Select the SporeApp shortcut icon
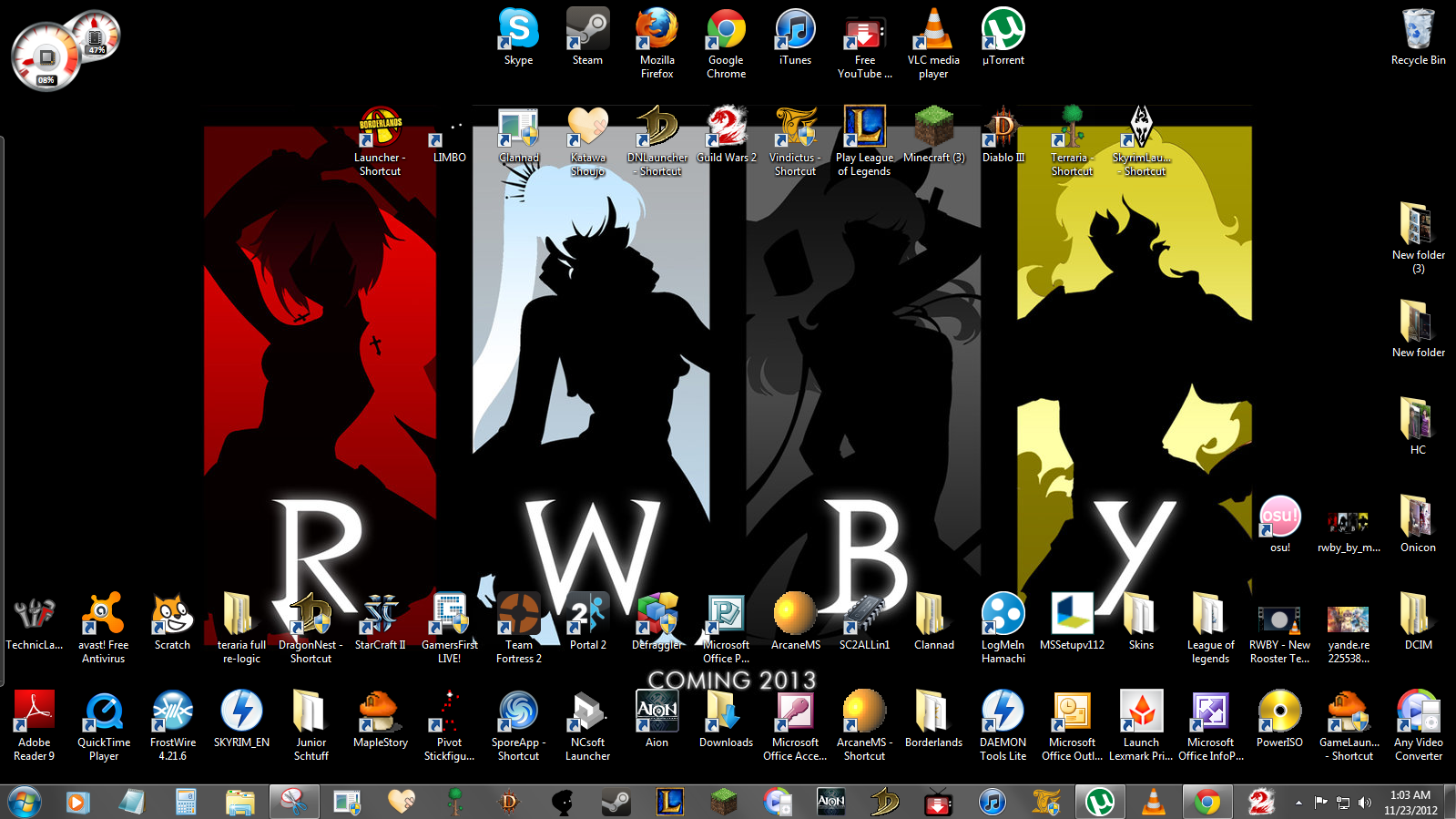The width and height of the screenshot is (1456, 819). coord(518,726)
